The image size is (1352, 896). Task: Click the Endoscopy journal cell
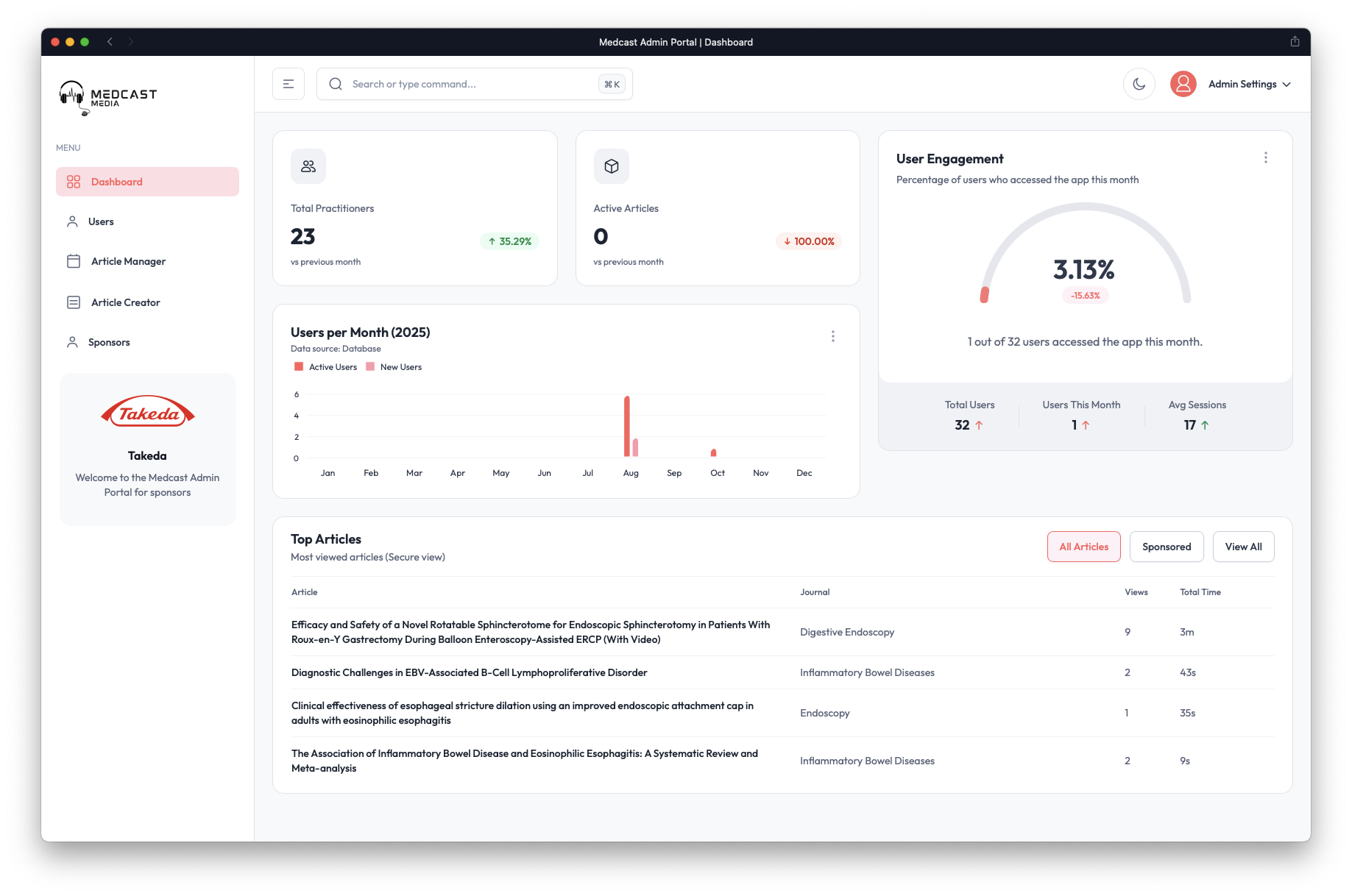(825, 713)
